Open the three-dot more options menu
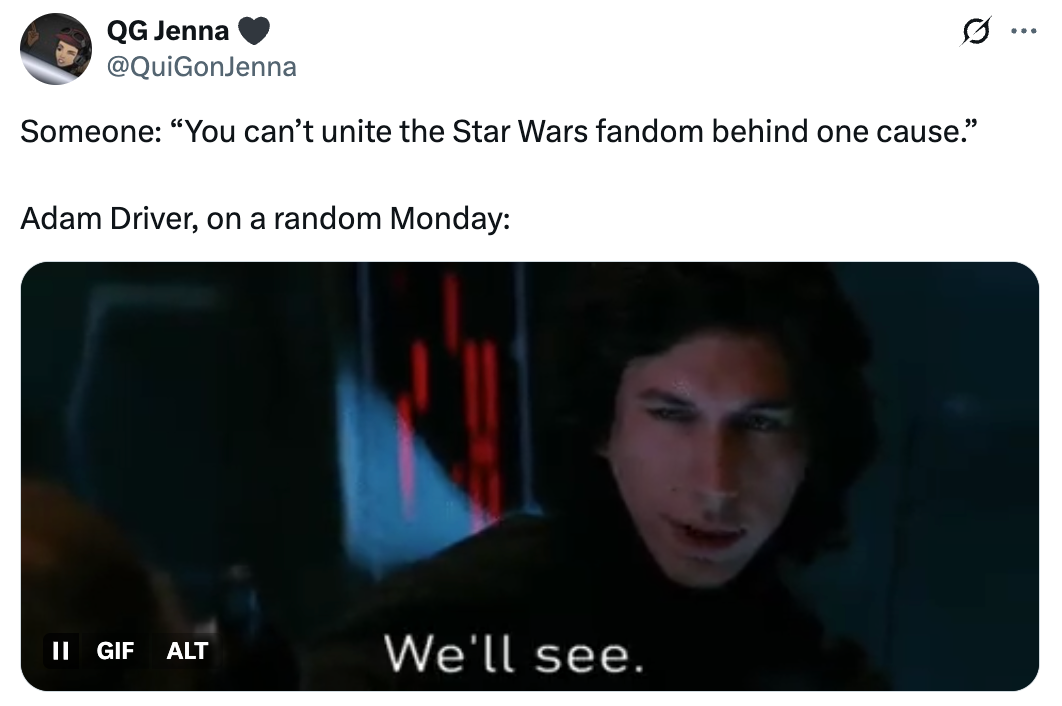 [x=1023, y=31]
